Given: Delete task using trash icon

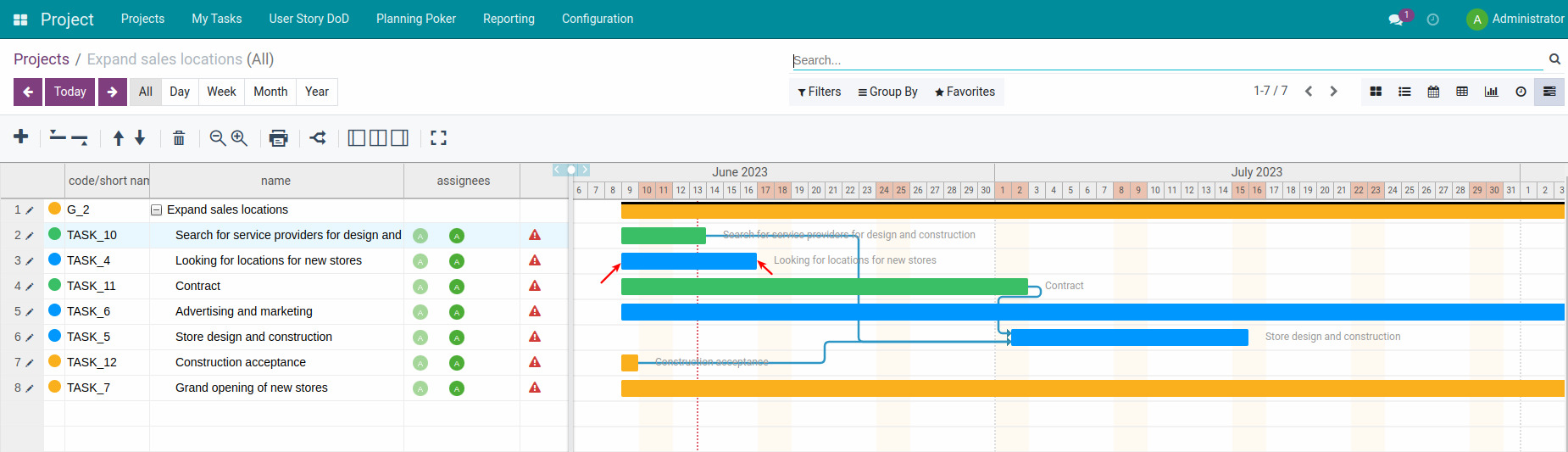Looking at the screenshot, I should (179, 137).
